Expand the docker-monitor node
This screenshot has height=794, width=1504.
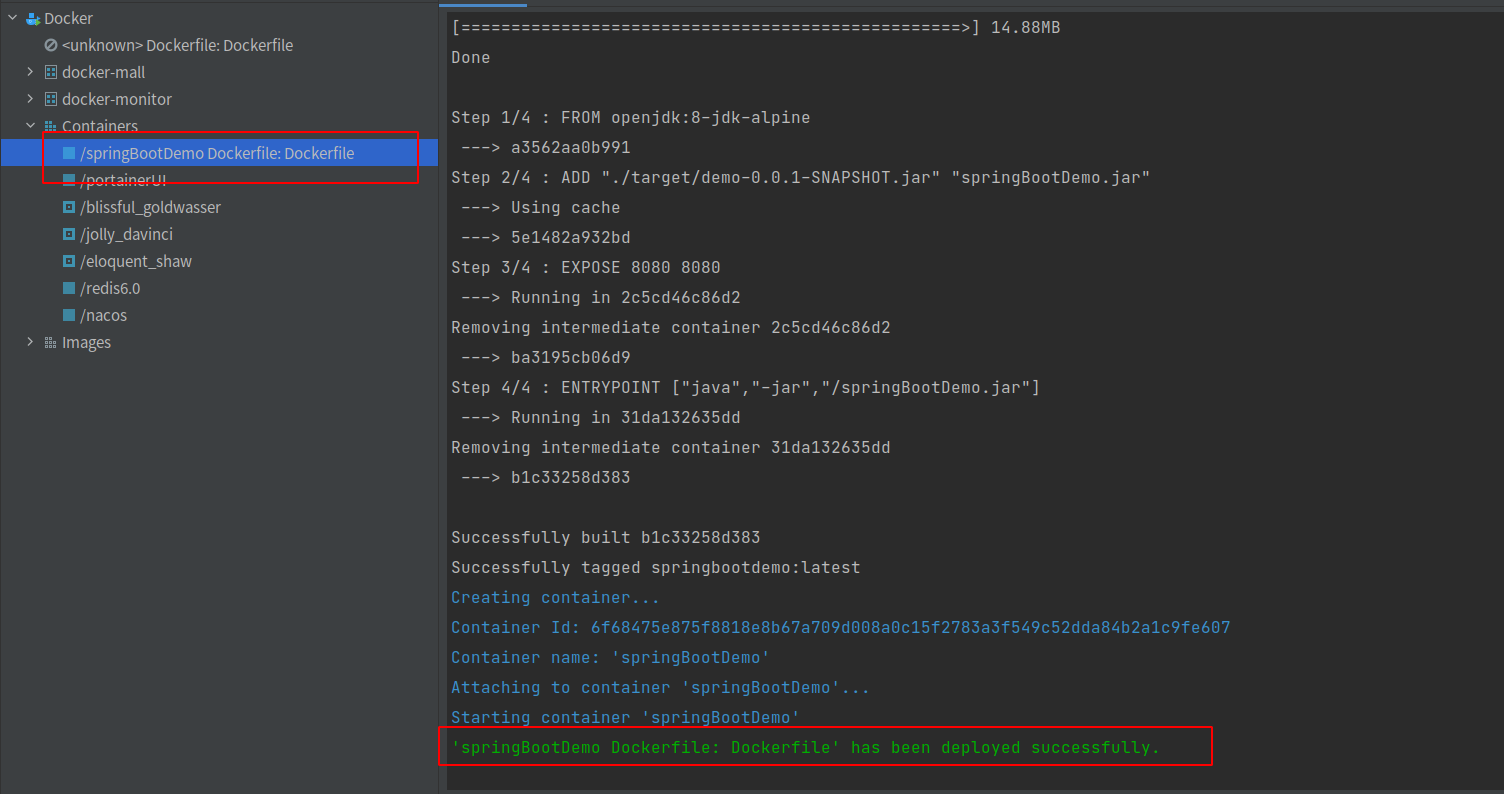pyautogui.click(x=30, y=99)
